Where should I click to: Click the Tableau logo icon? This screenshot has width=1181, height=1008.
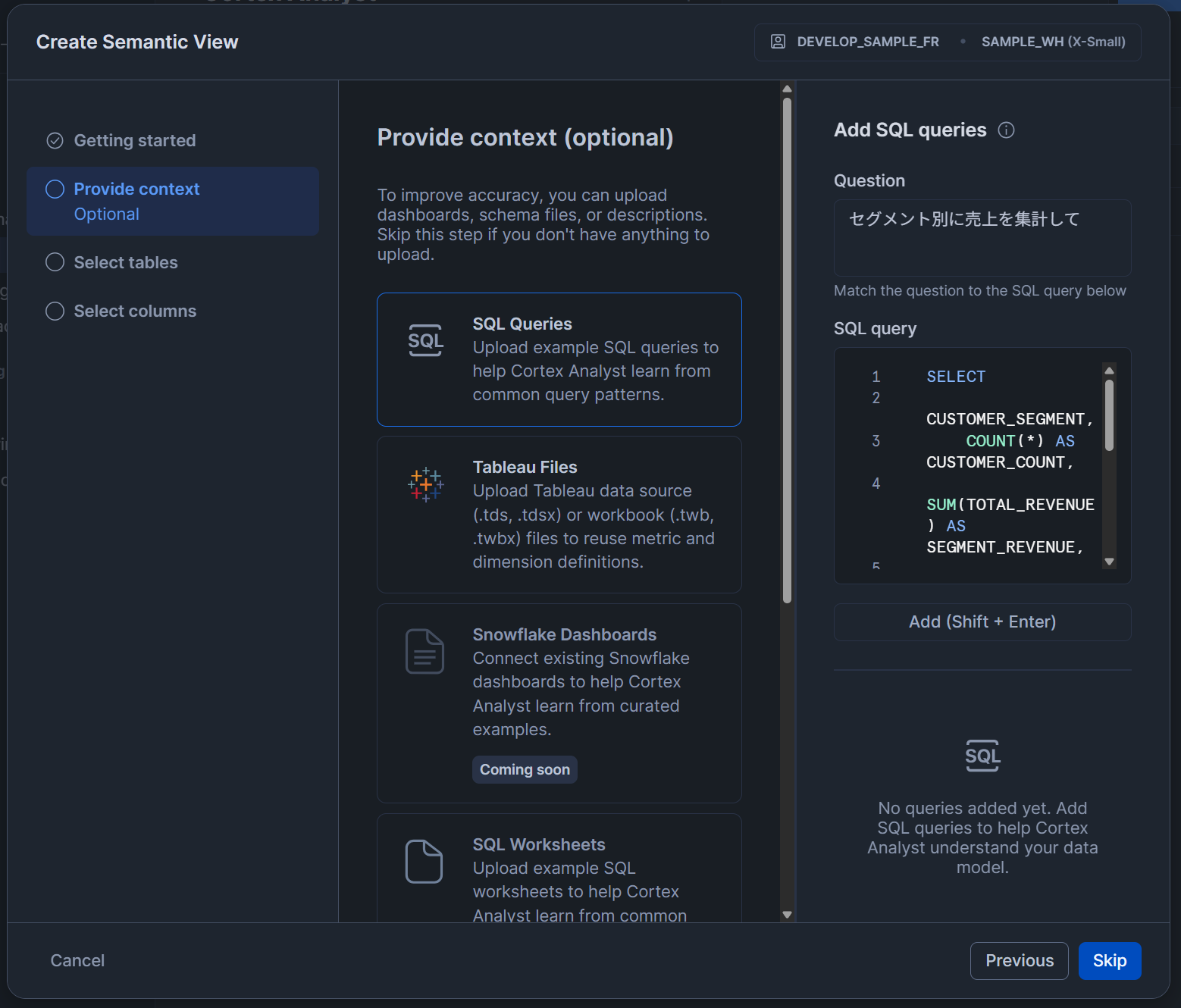(425, 484)
